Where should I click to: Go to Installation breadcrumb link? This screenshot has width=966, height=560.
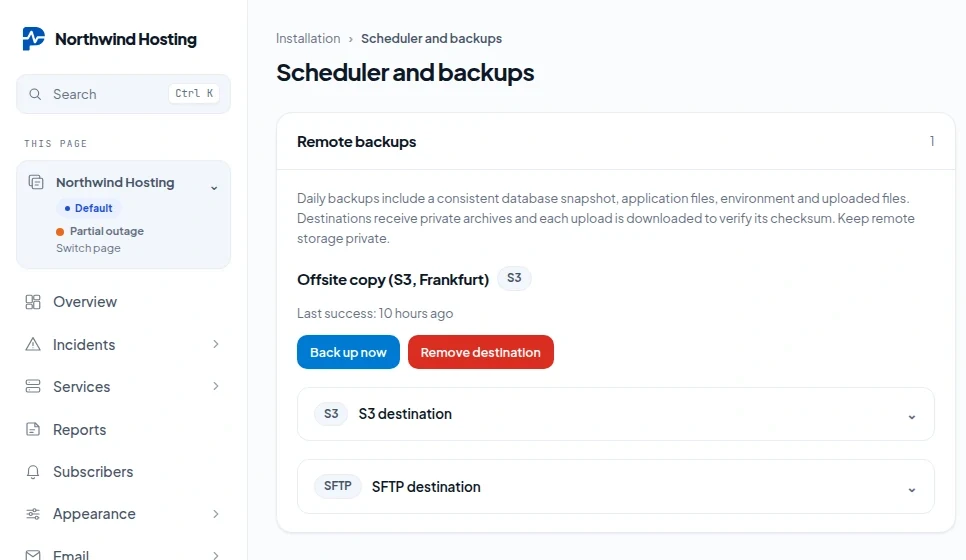pyautogui.click(x=308, y=38)
